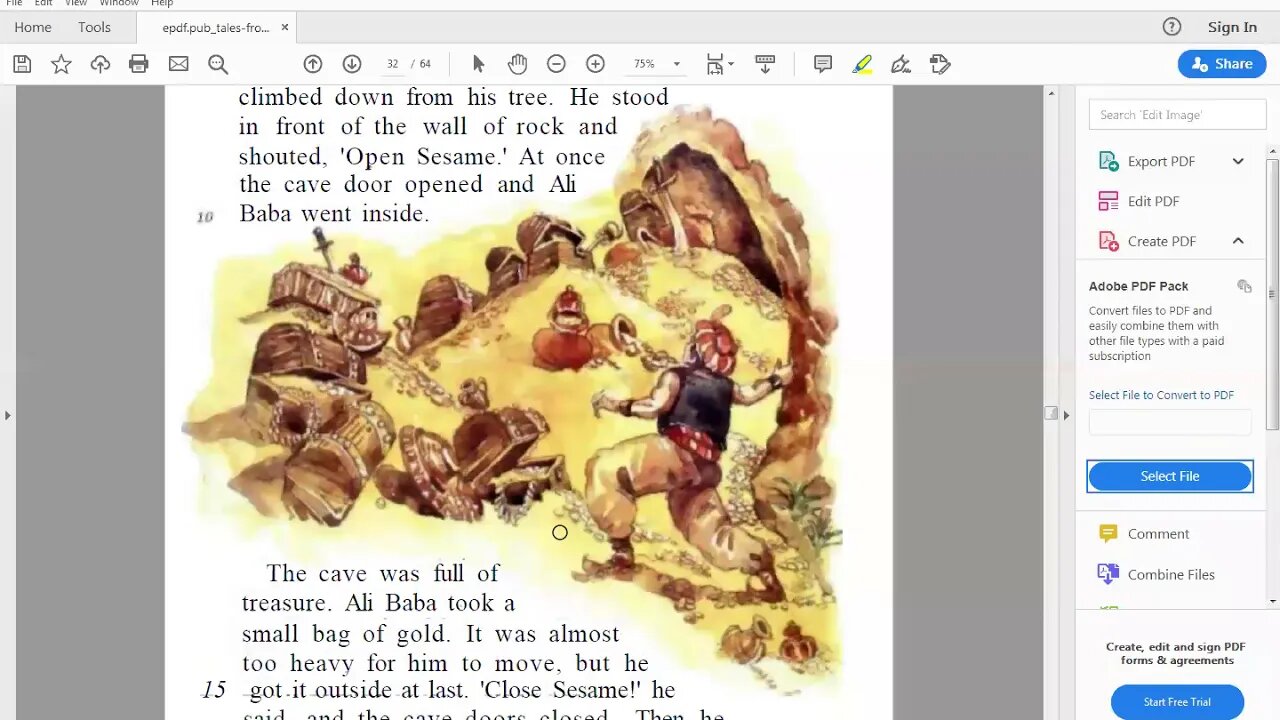1280x720 pixels.
Task: Click the read mode scrolling icon
Action: pyautogui.click(x=765, y=64)
